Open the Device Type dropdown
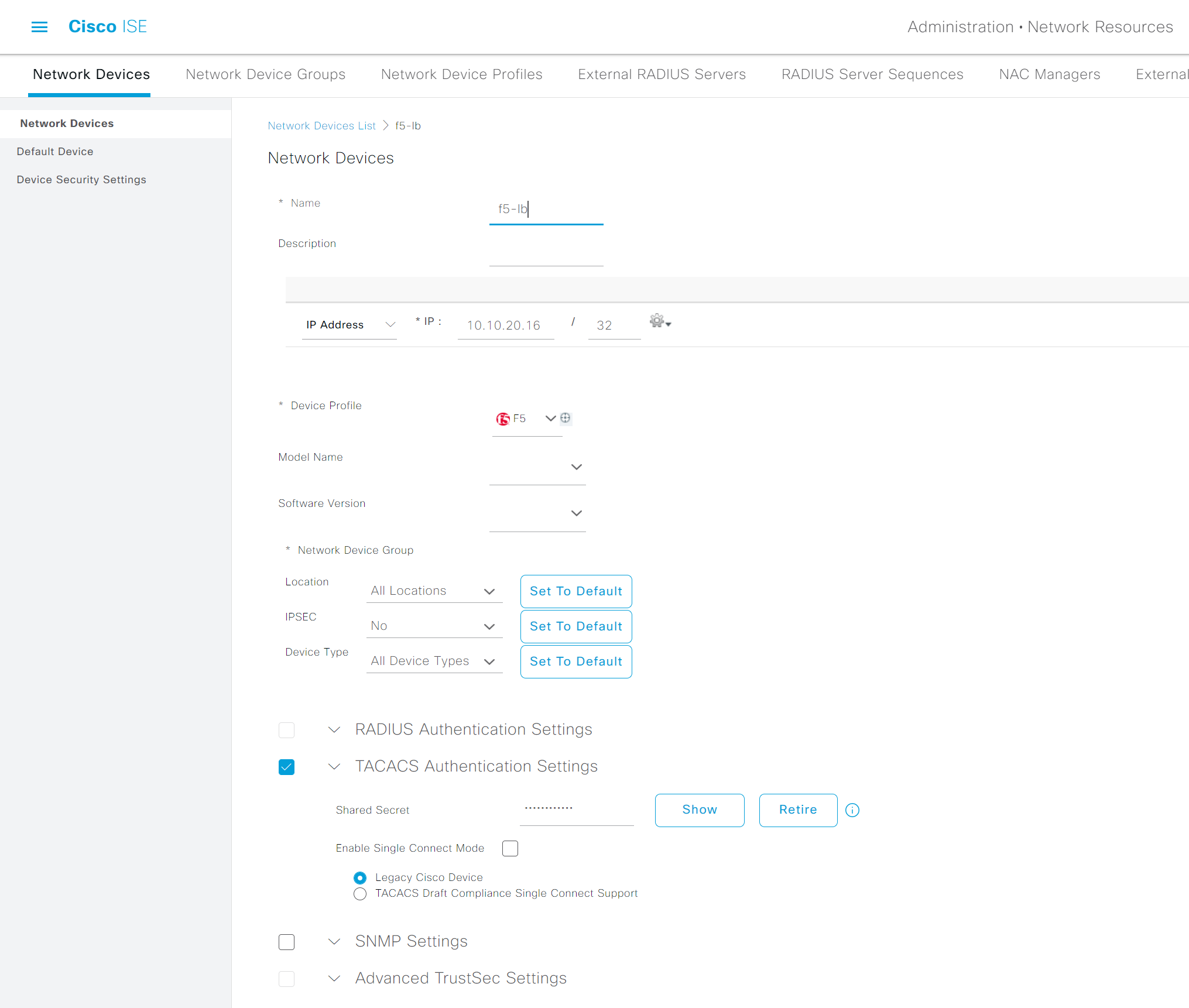 (434, 661)
